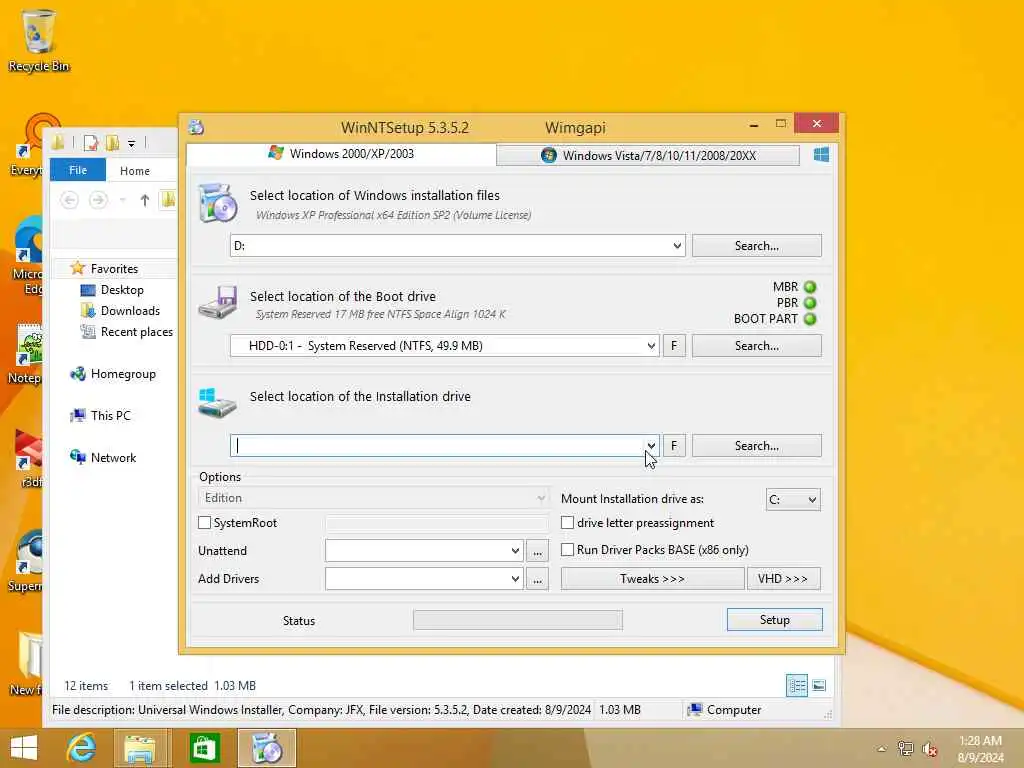The image size is (1024, 768).
Task: Enable drive letter preassignment checkbox
Action: (x=568, y=522)
